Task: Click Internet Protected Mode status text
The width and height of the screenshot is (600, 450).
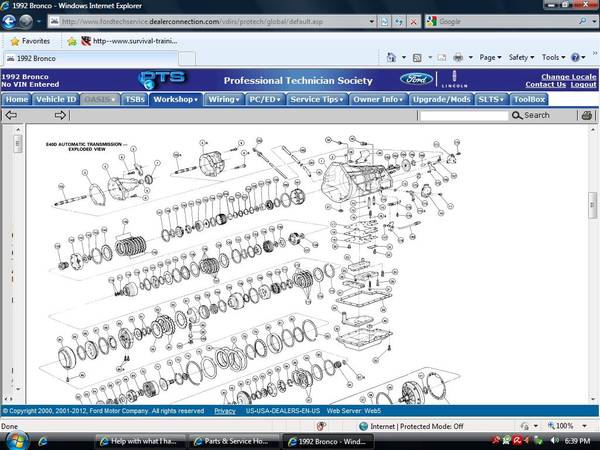Action: pos(417,426)
